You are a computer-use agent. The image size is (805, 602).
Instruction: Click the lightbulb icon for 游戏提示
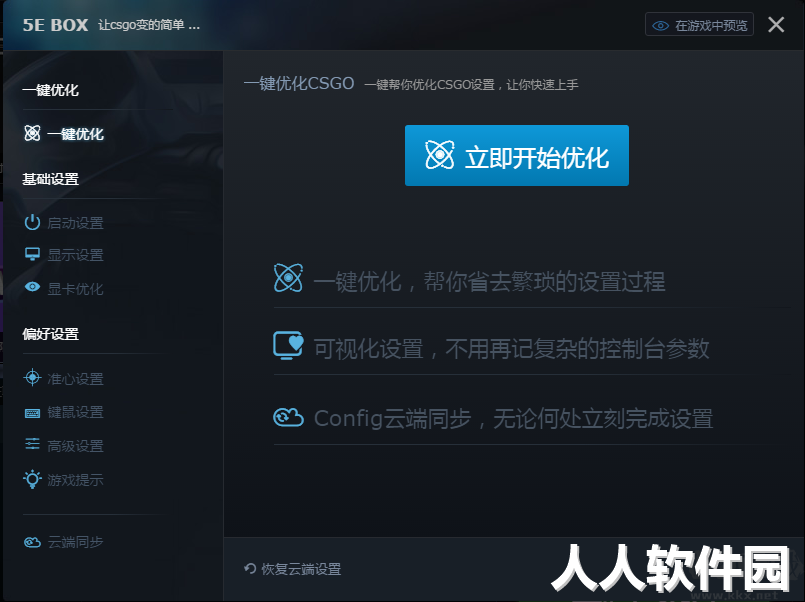32,479
